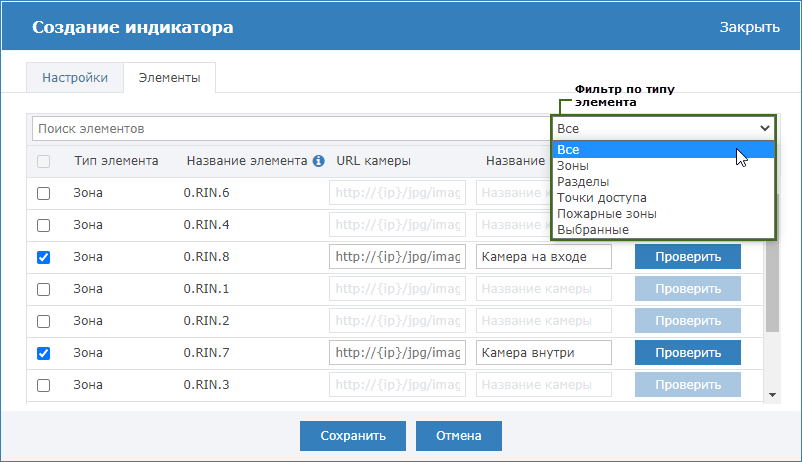Click the camera name field Камера внутри
Viewport: 802px width, 462px height.
pos(544,353)
